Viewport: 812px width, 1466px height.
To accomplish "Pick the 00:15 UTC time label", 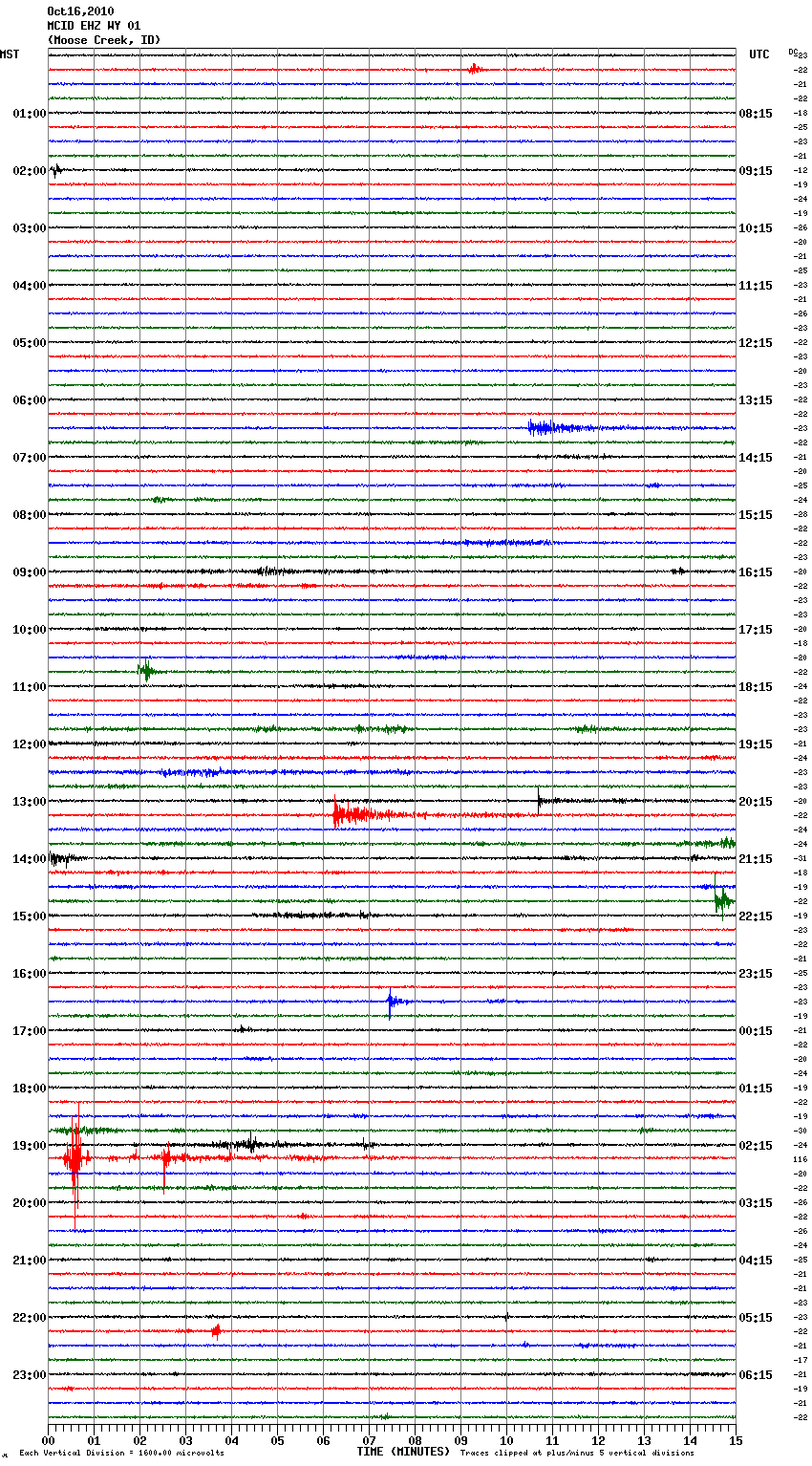I will pos(756,1031).
